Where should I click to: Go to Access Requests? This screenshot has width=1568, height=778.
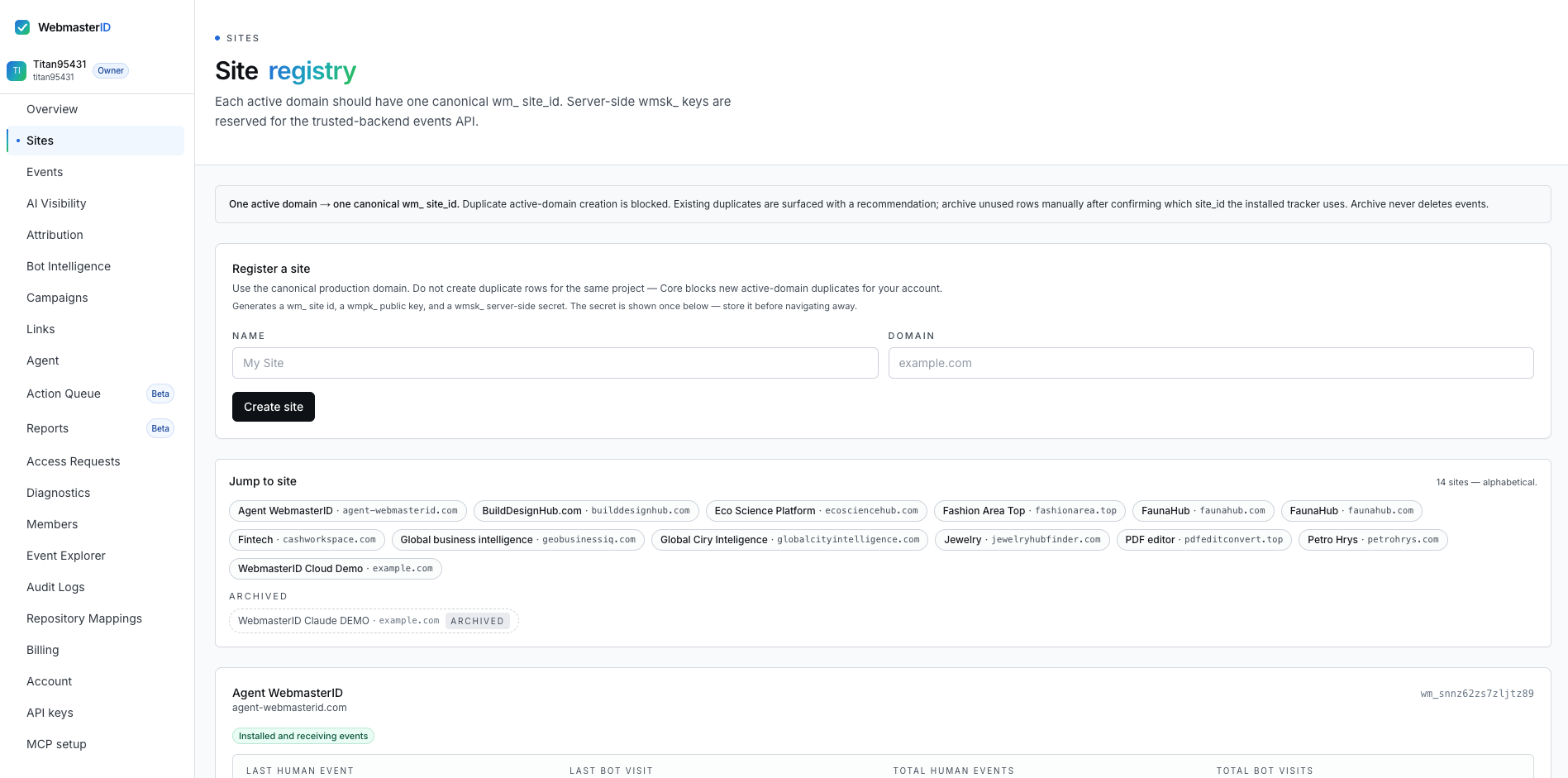[95, 461]
